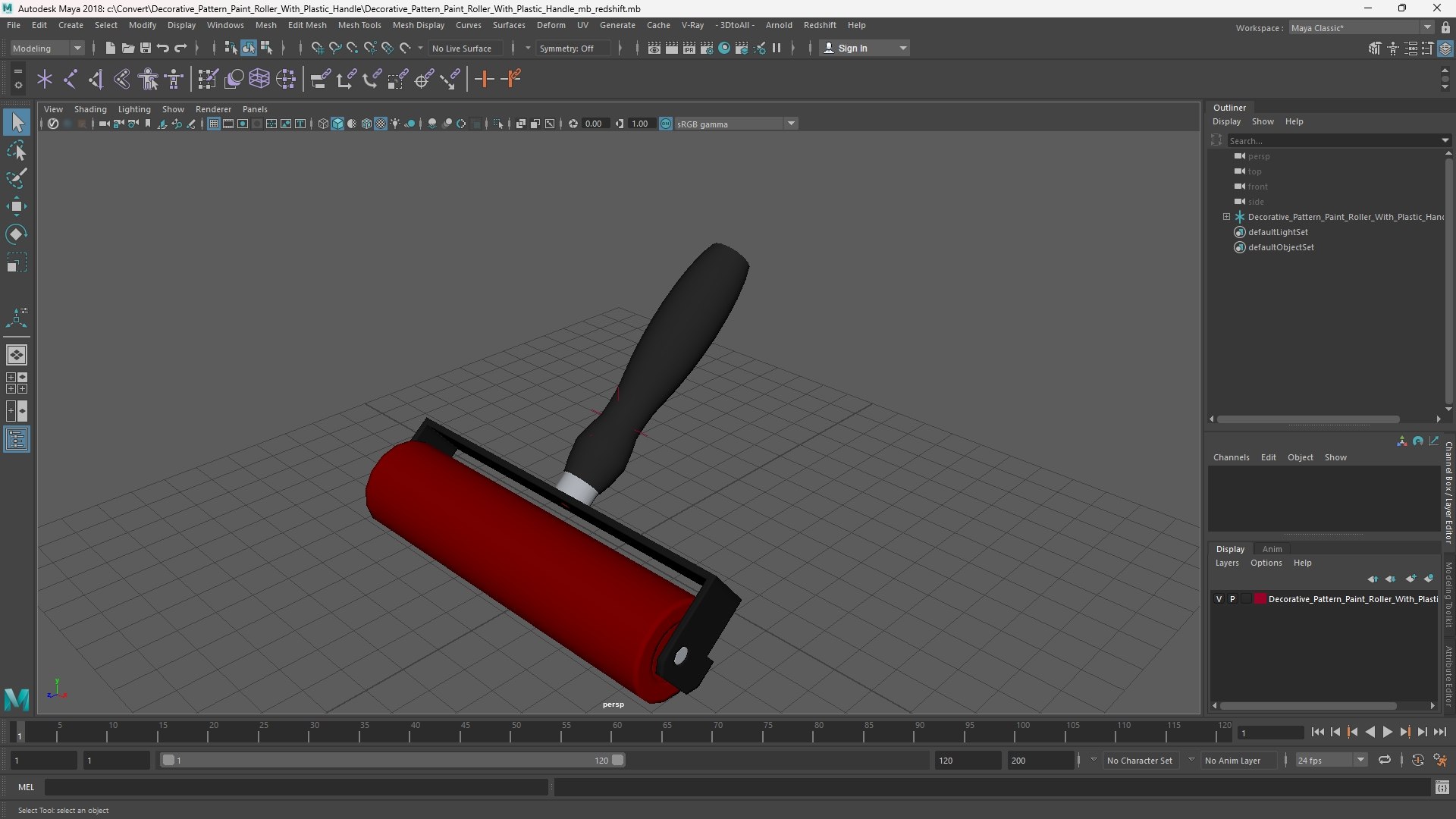Switch to the Anim layer tab
Screen dimensions: 1456x819
tap(1272, 549)
